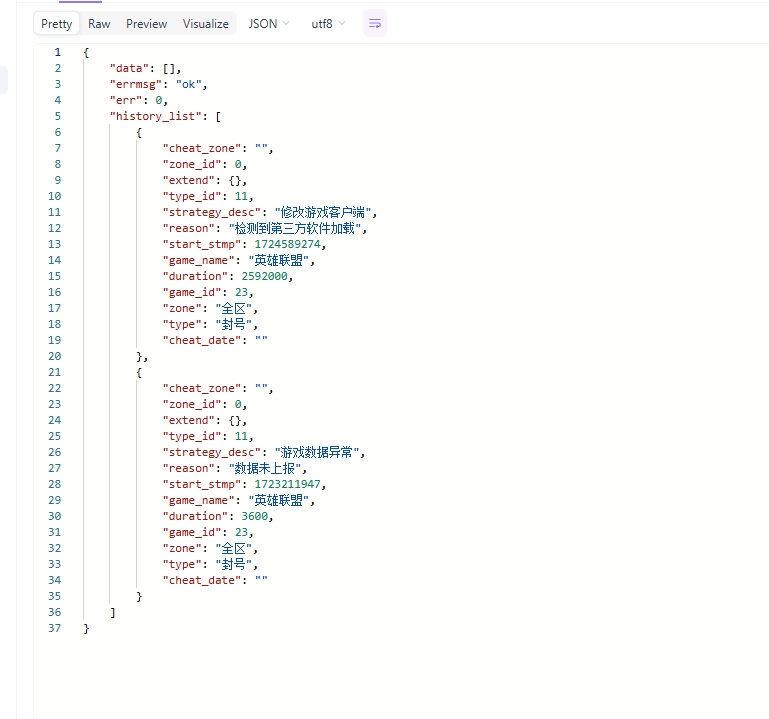Click the start_stmp value 1723211947
The height and width of the screenshot is (719, 769).
click(287, 484)
